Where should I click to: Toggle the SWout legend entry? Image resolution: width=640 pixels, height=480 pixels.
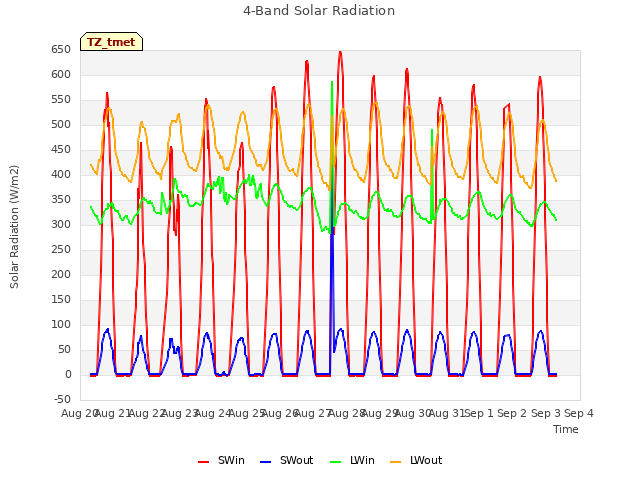point(287,460)
